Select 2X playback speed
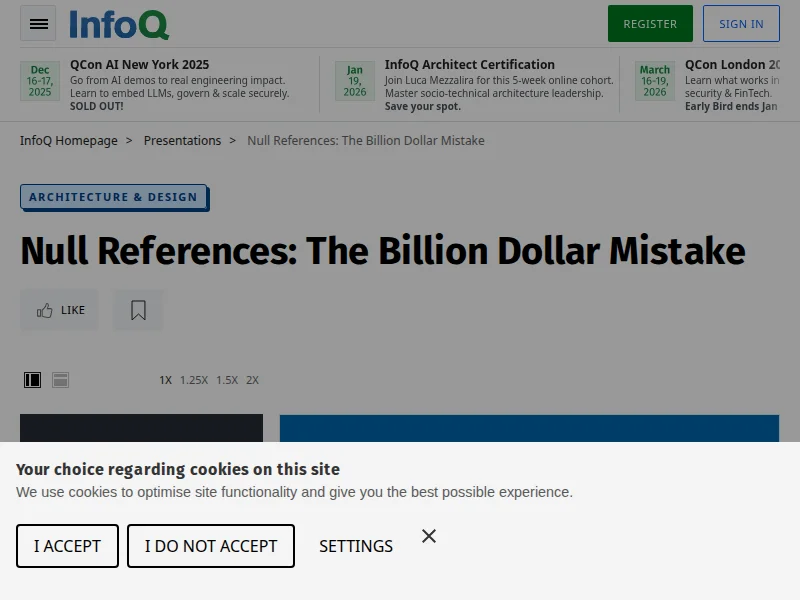The height and width of the screenshot is (600, 800). 252,380
